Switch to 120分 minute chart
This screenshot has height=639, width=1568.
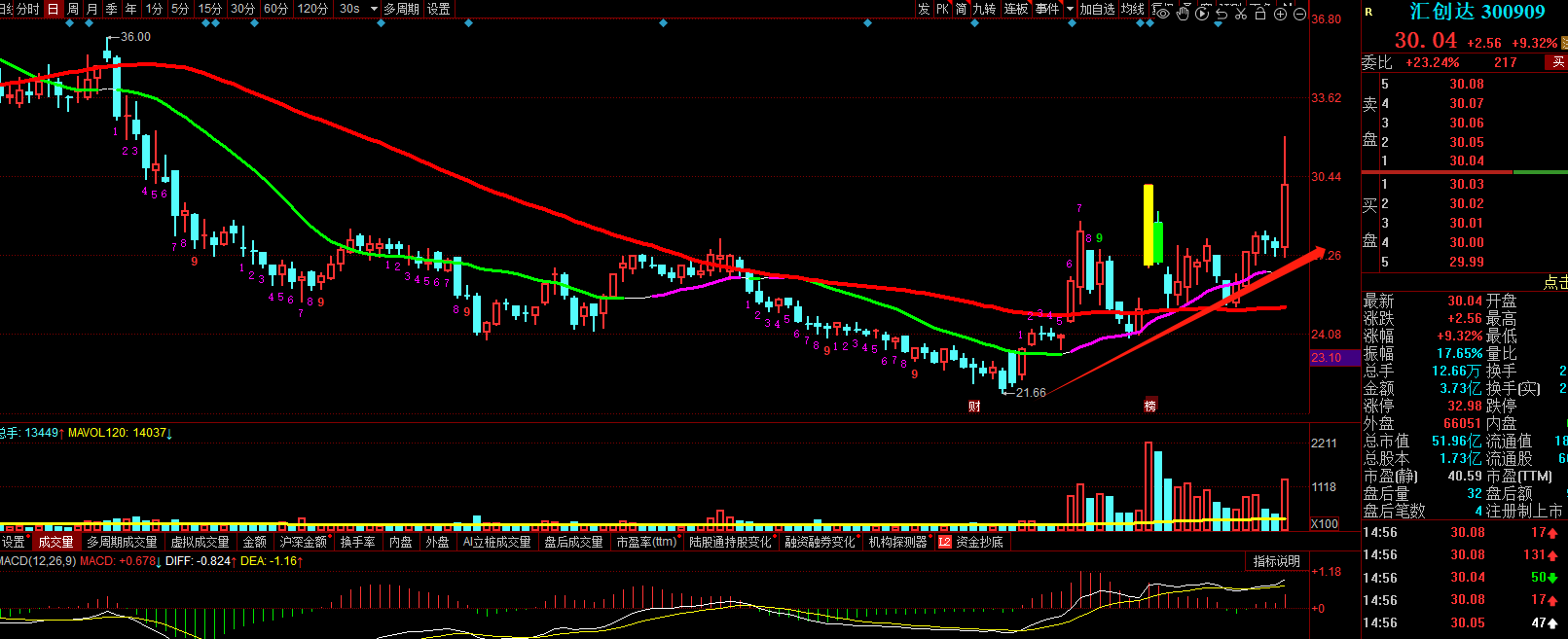coord(312,9)
